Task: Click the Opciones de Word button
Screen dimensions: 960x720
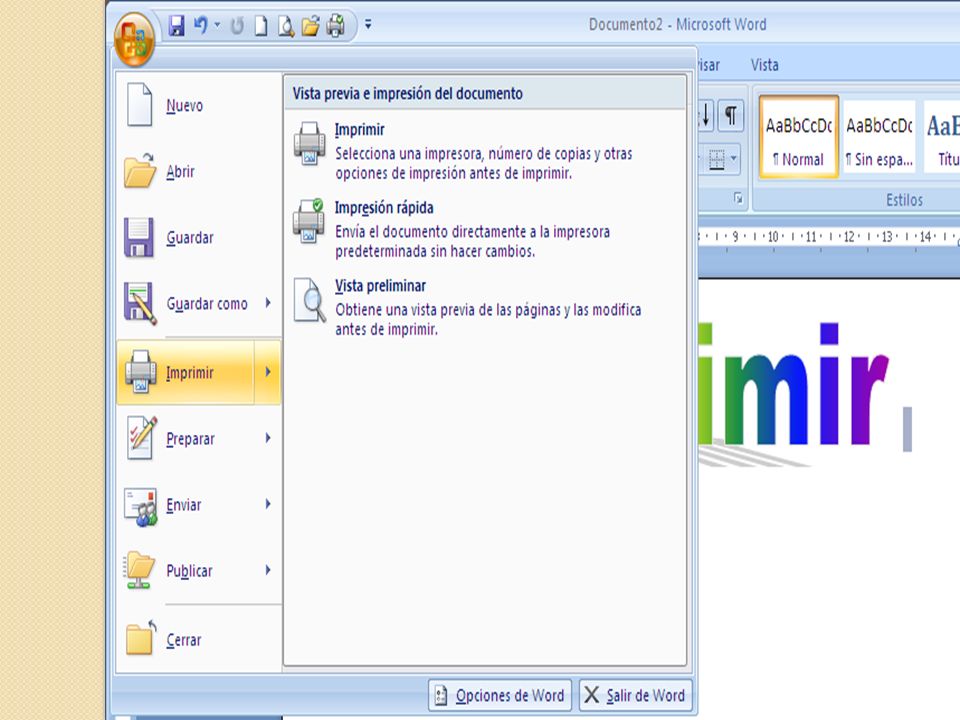Action: [x=500, y=695]
